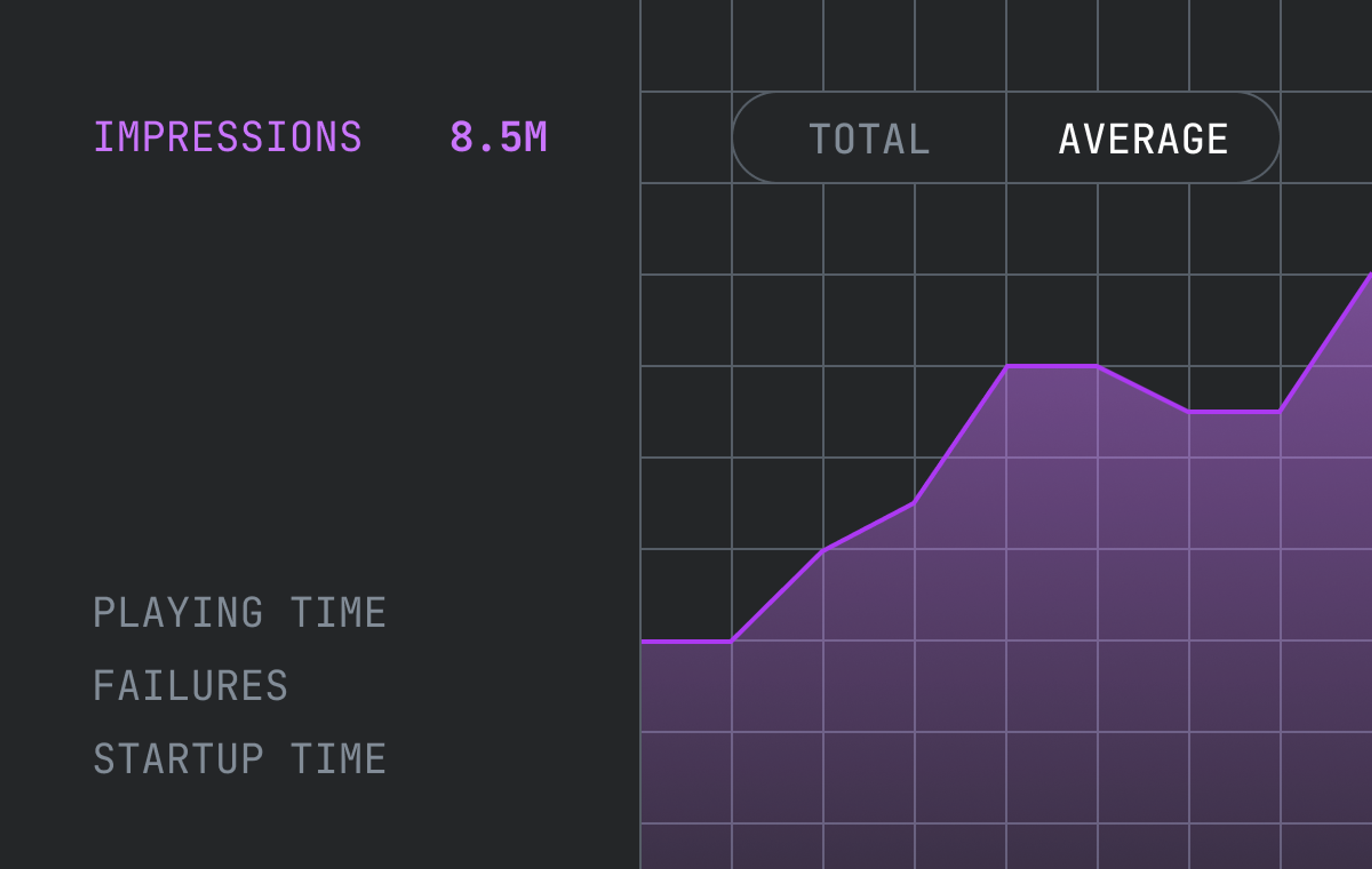Click the second vertex after the first rise
Image resolution: width=1372 pixels, height=869 pixels.
point(823,551)
